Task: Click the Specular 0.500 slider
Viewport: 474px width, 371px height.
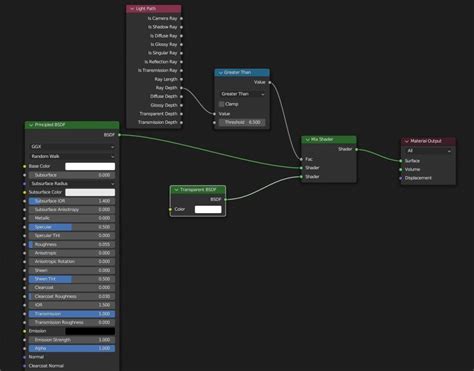Action: click(x=72, y=227)
